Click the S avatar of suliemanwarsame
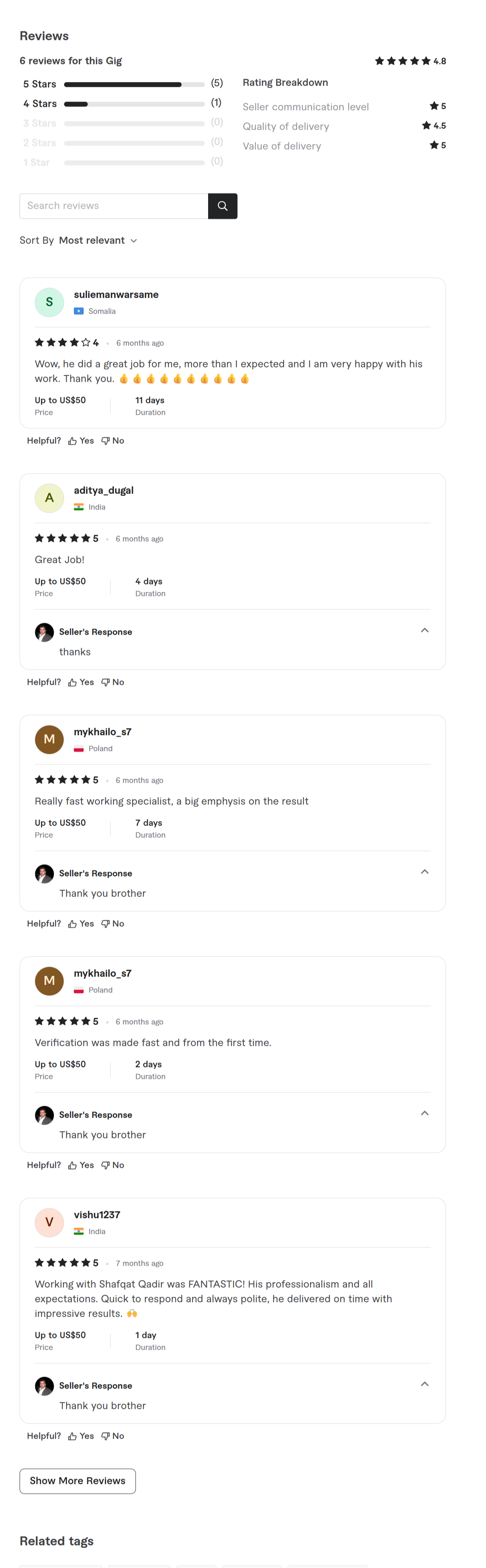Screen dimensions: 486x1568 (49, 302)
